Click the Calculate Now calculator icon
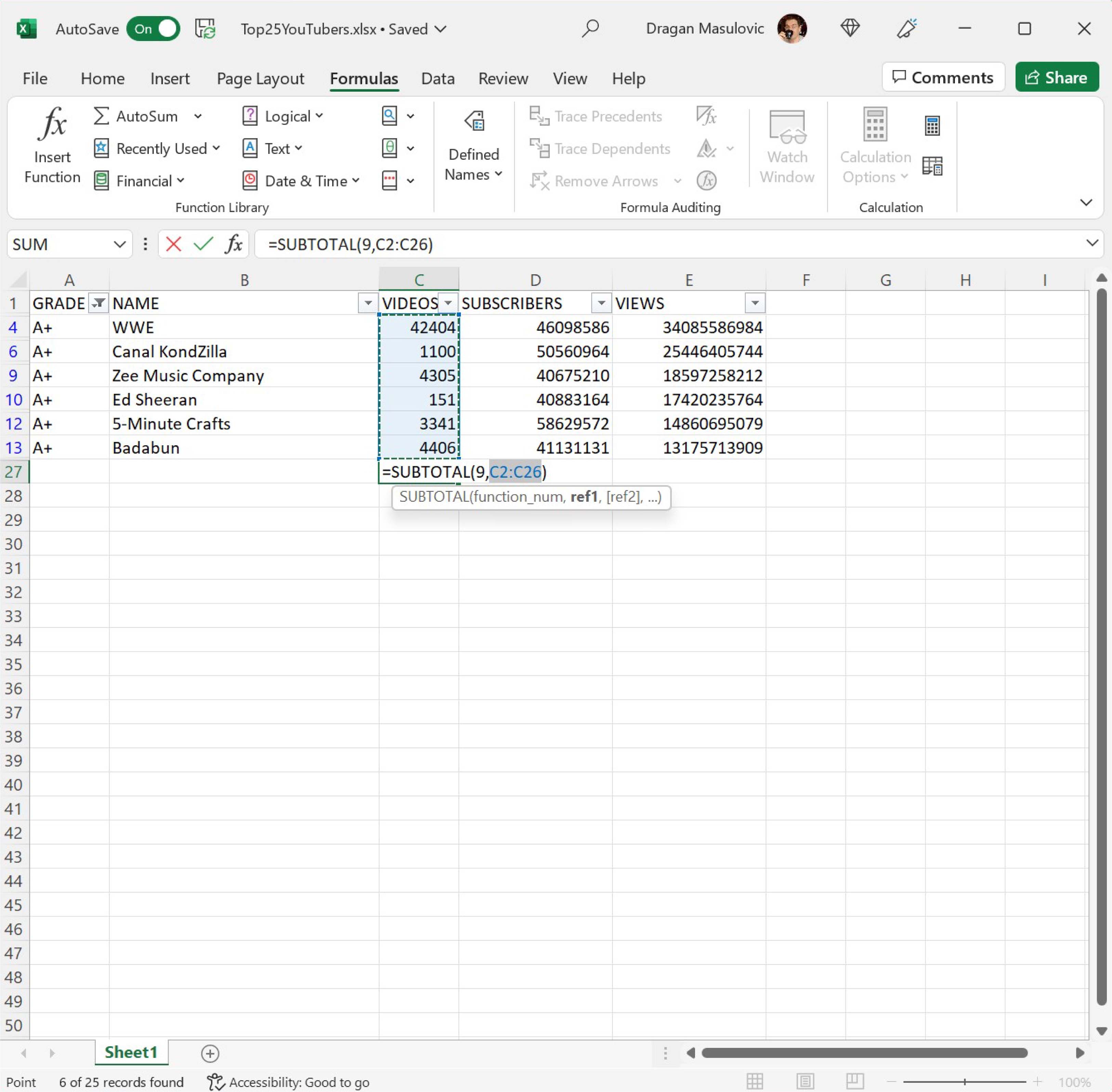The height and width of the screenshot is (1092, 1112). [932, 126]
